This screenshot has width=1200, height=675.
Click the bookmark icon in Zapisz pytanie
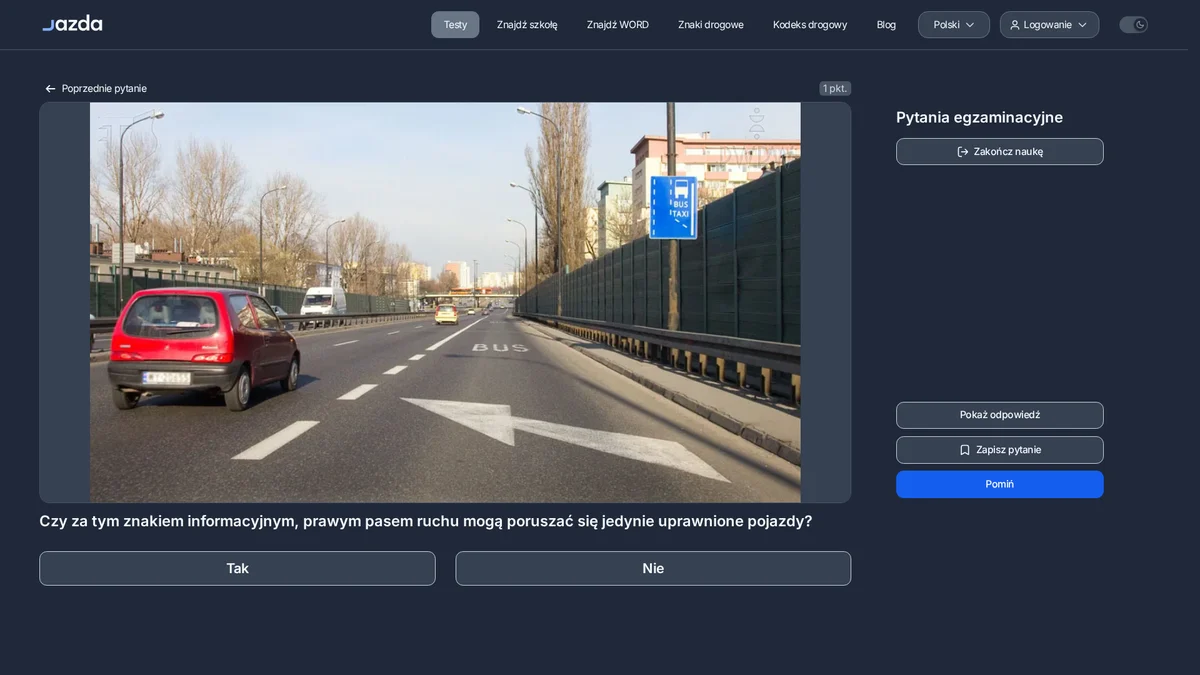coord(965,450)
